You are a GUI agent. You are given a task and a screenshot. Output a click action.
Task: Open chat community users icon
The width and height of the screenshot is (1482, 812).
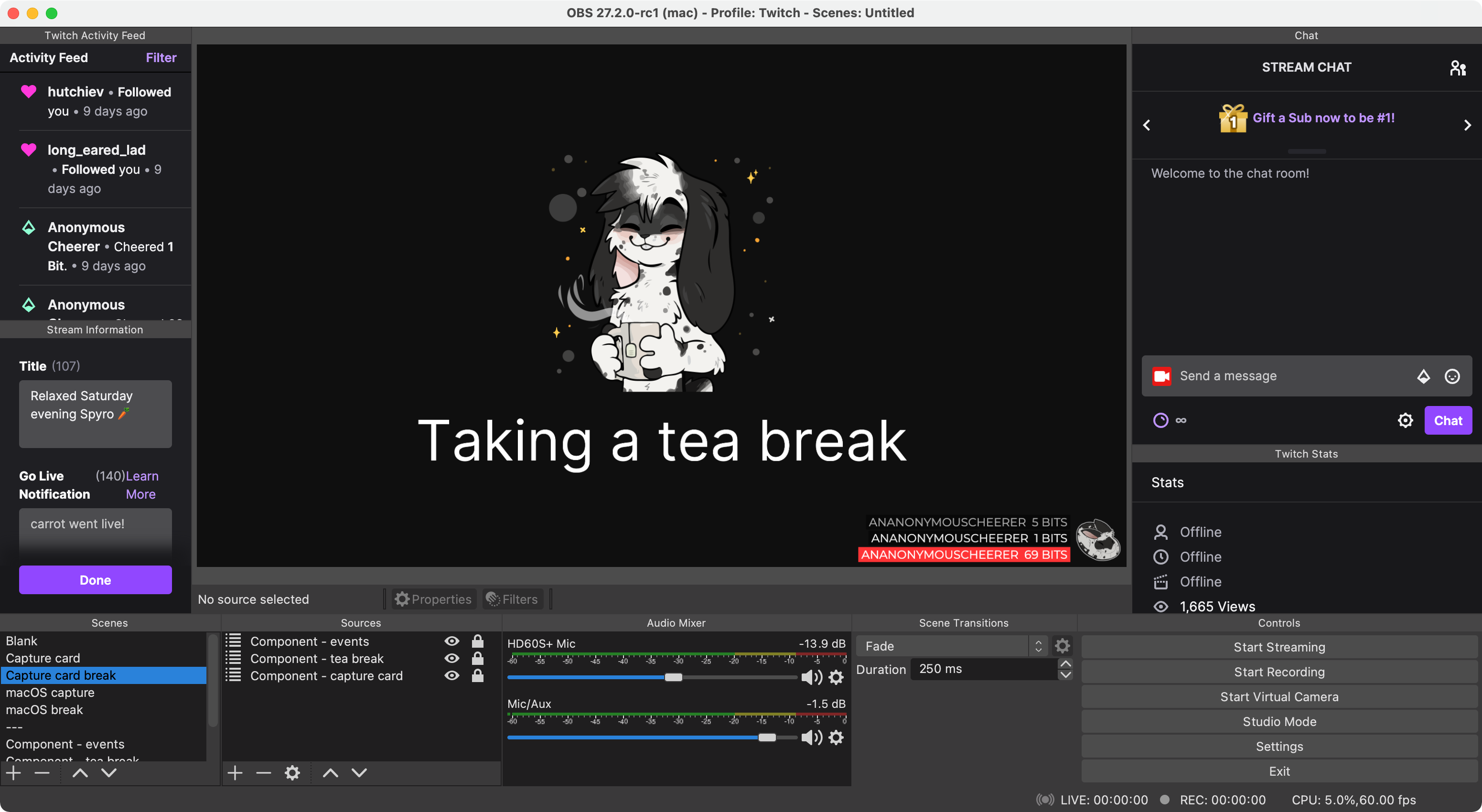pos(1457,68)
